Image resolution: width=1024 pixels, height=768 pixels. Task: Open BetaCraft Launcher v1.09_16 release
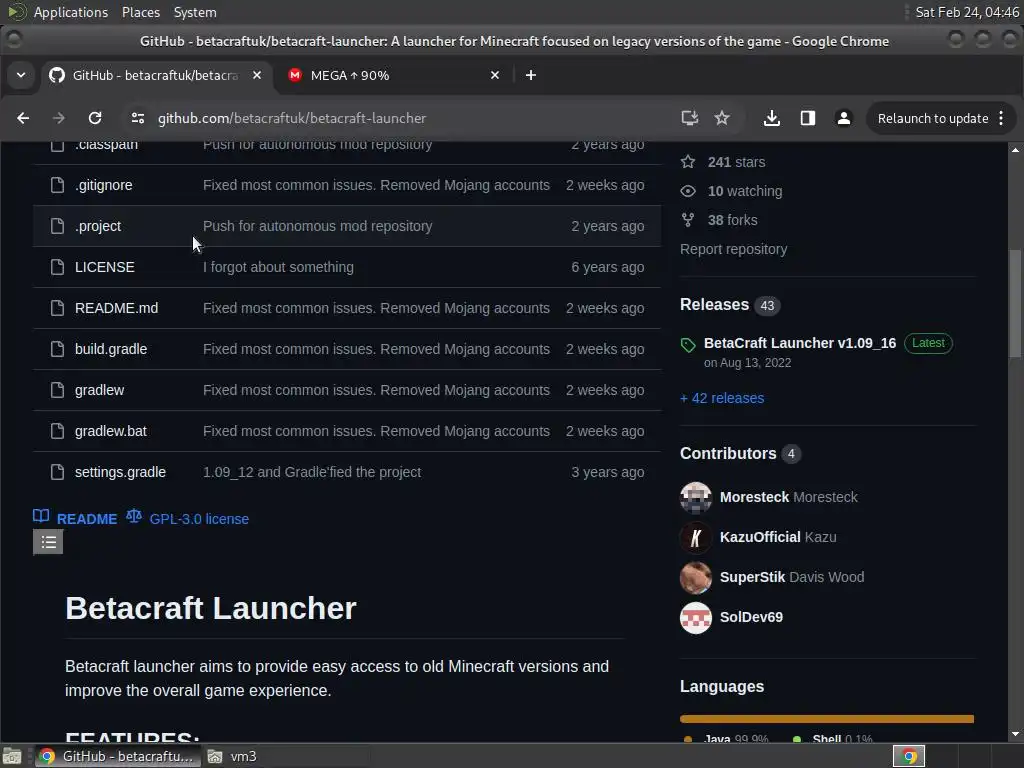tap(800, 343)
